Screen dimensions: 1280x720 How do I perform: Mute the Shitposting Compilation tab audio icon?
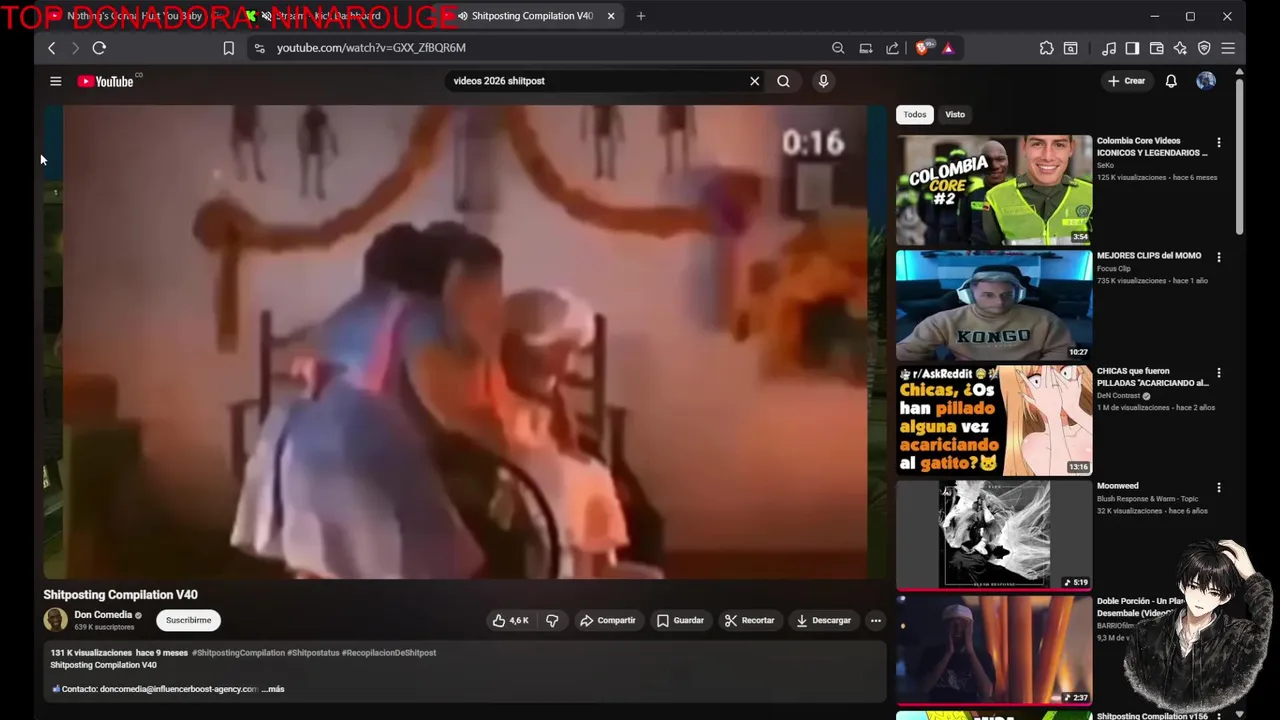coord(462,16)
